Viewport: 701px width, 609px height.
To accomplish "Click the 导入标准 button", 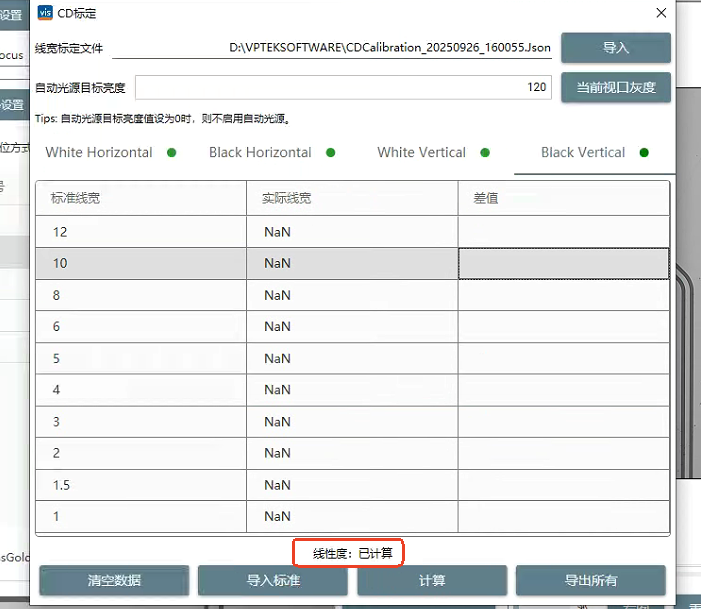I will click(x=273, y=581).
